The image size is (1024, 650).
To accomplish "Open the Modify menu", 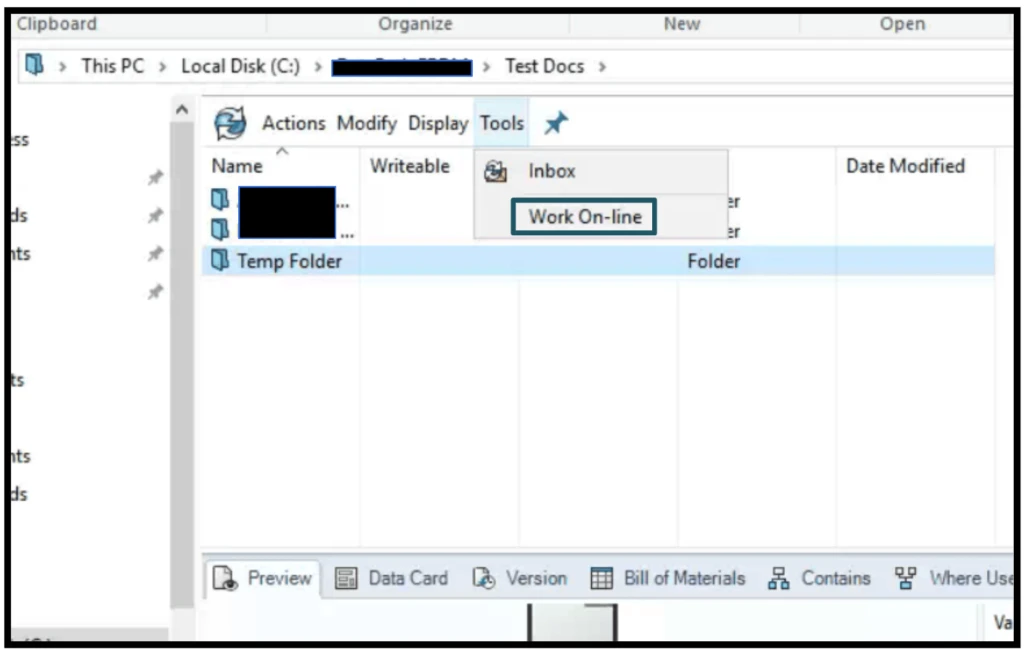I will click(366, 123).
